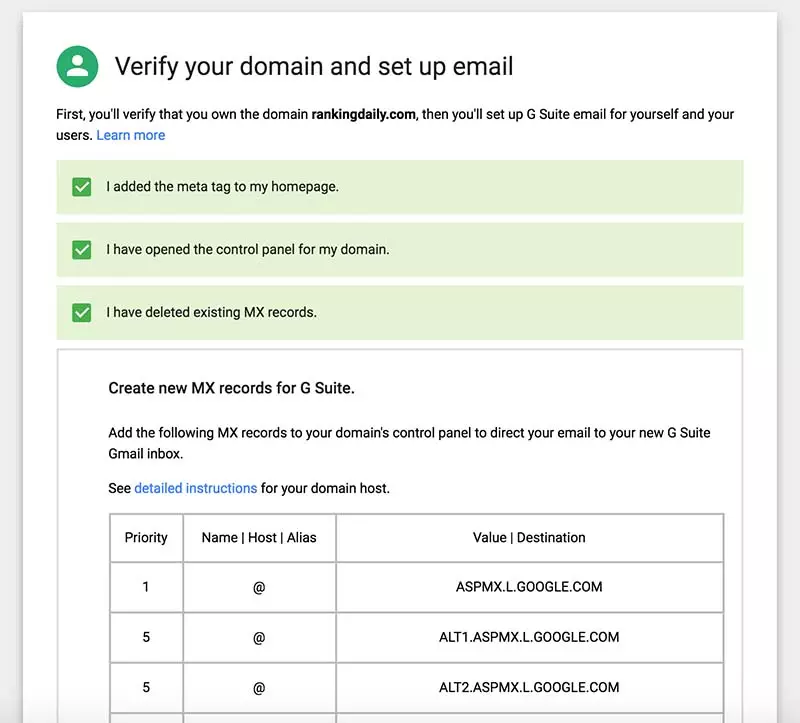Click the Priority column header
Image resolution: width=800 pixels, height=723 pixels.
tap(146, 538)
